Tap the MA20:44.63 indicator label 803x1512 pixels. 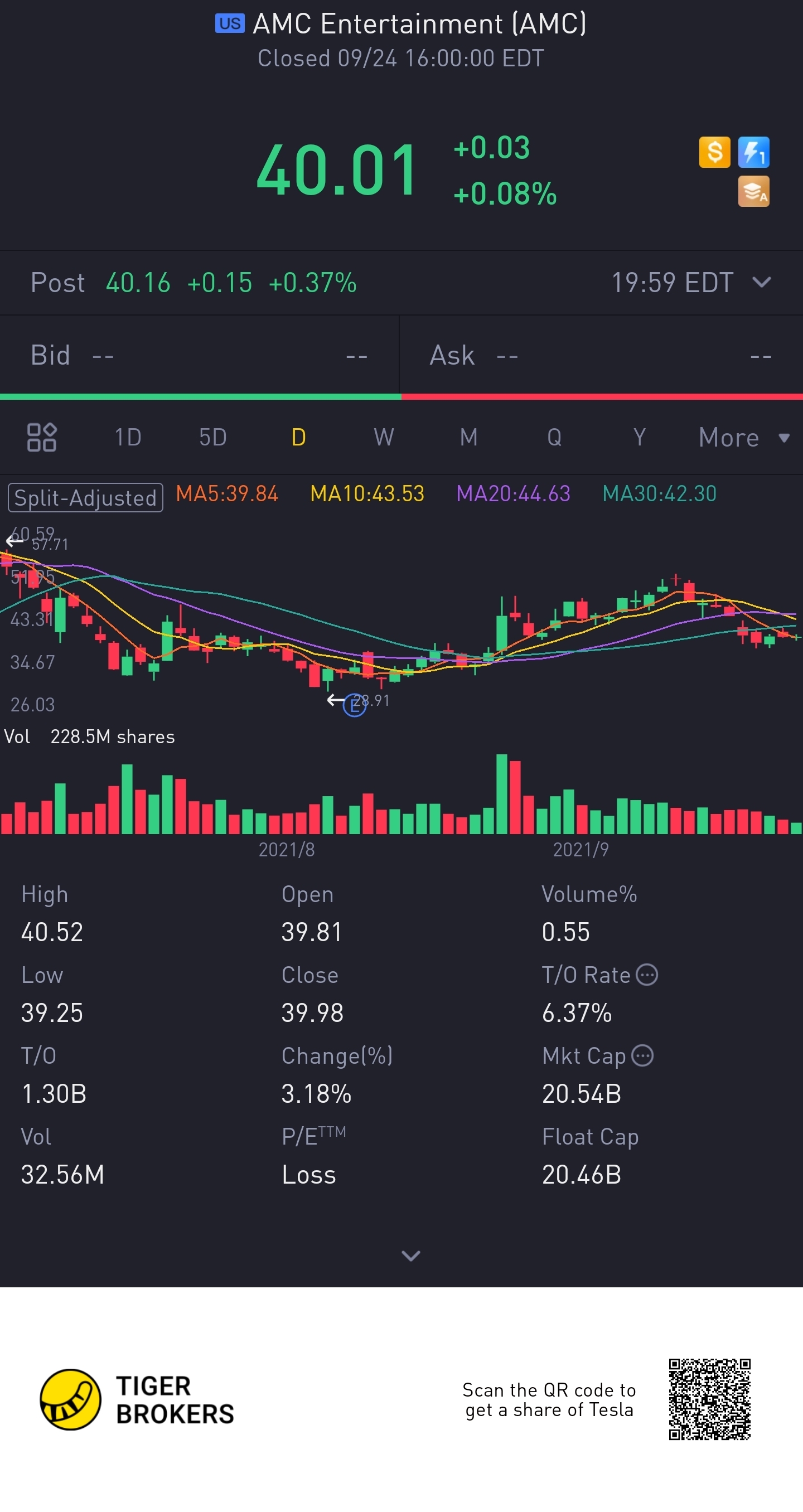pyautogui.click(x=513, y=493)
